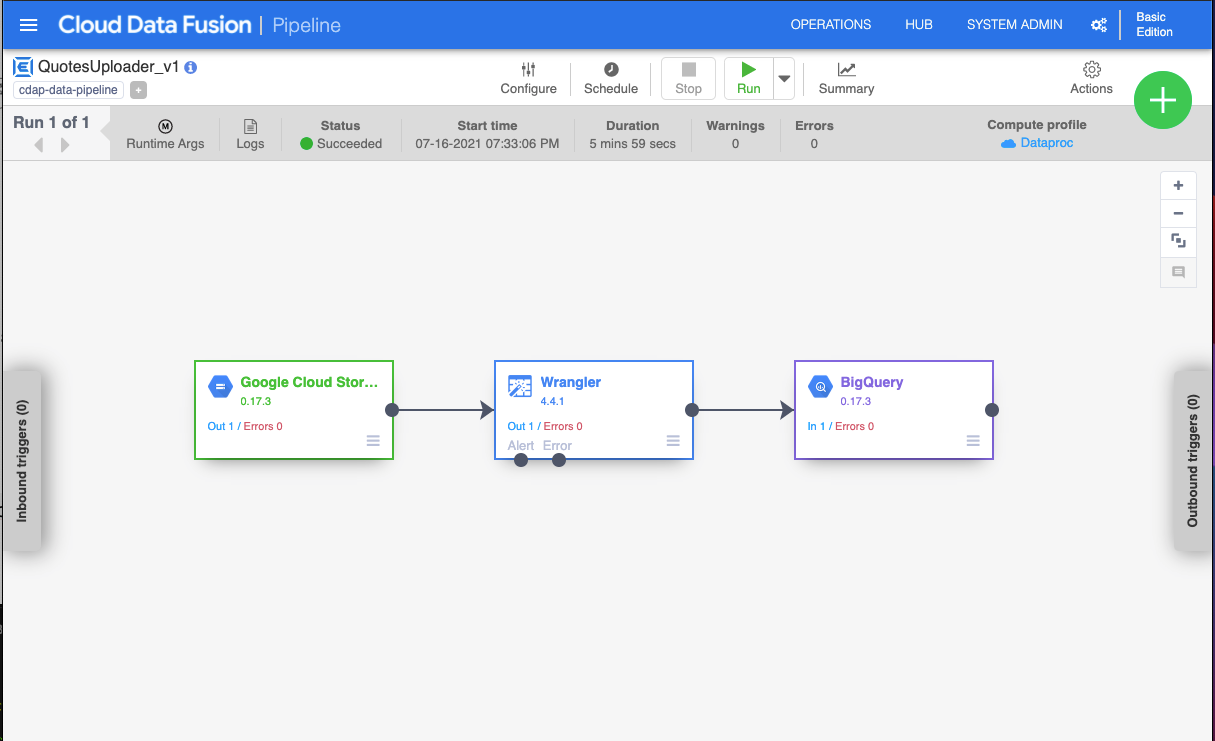Open the pipeline Summary
1215x741 pixels.
coord(846,79)
